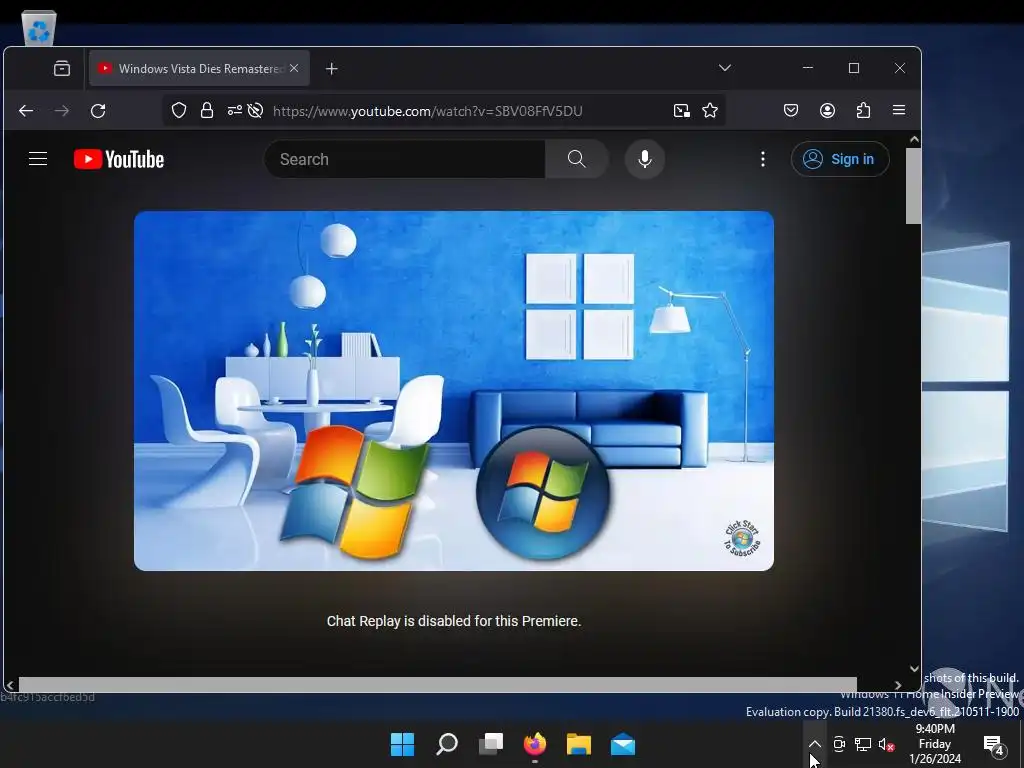This screenshot has height=768, width=1024.
Task: Select the Windows Vista Dies Remastered tab
Action: [199, 69]
